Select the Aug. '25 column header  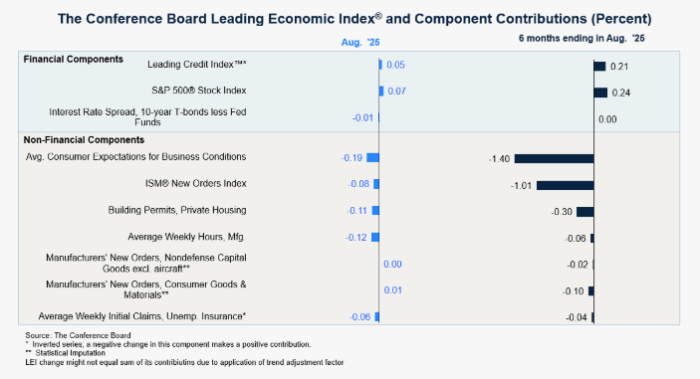pyautogui.click(x=360, y=42)
